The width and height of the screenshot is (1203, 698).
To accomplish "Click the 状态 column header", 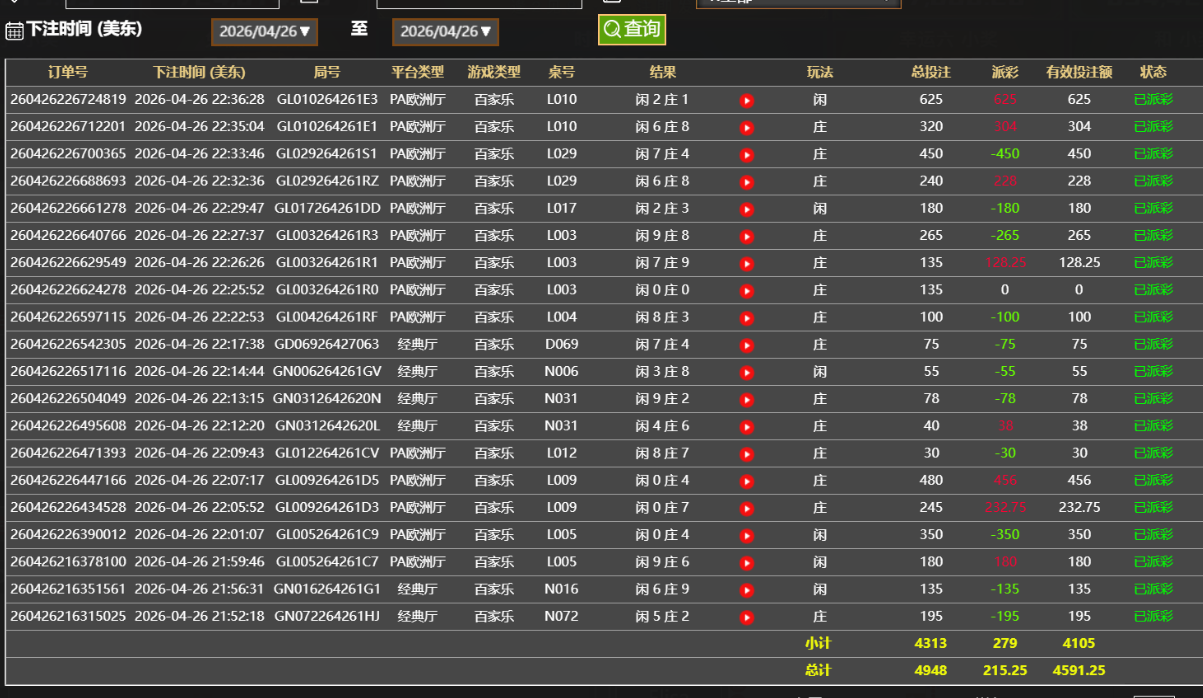I will click(x=1153, y=72).
